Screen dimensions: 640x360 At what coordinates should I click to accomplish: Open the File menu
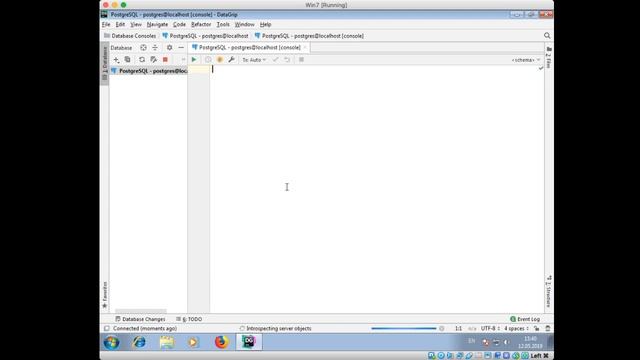106,24
